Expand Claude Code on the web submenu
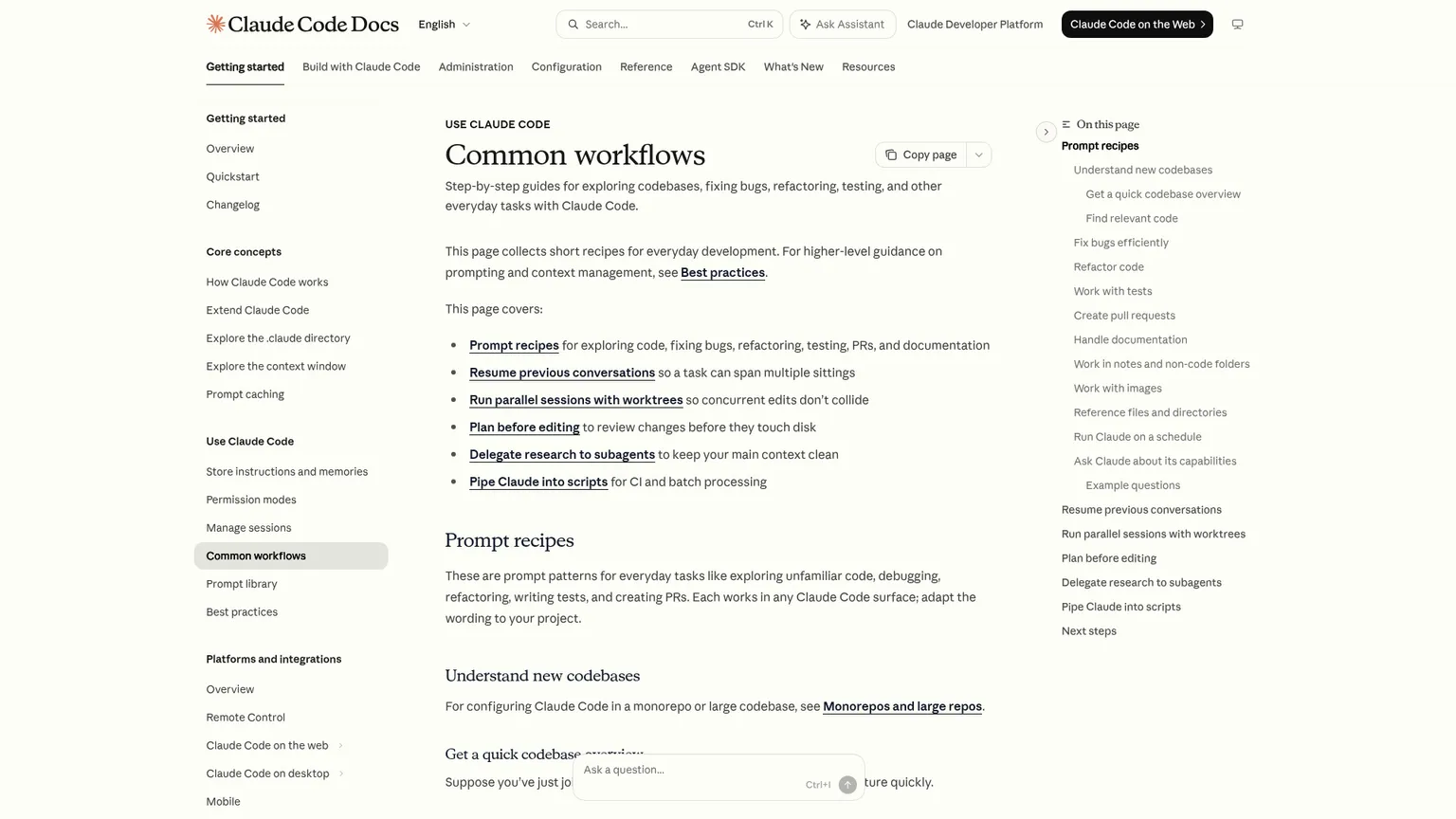Viewport: 1456px width, 819px height. pos(341,746)
